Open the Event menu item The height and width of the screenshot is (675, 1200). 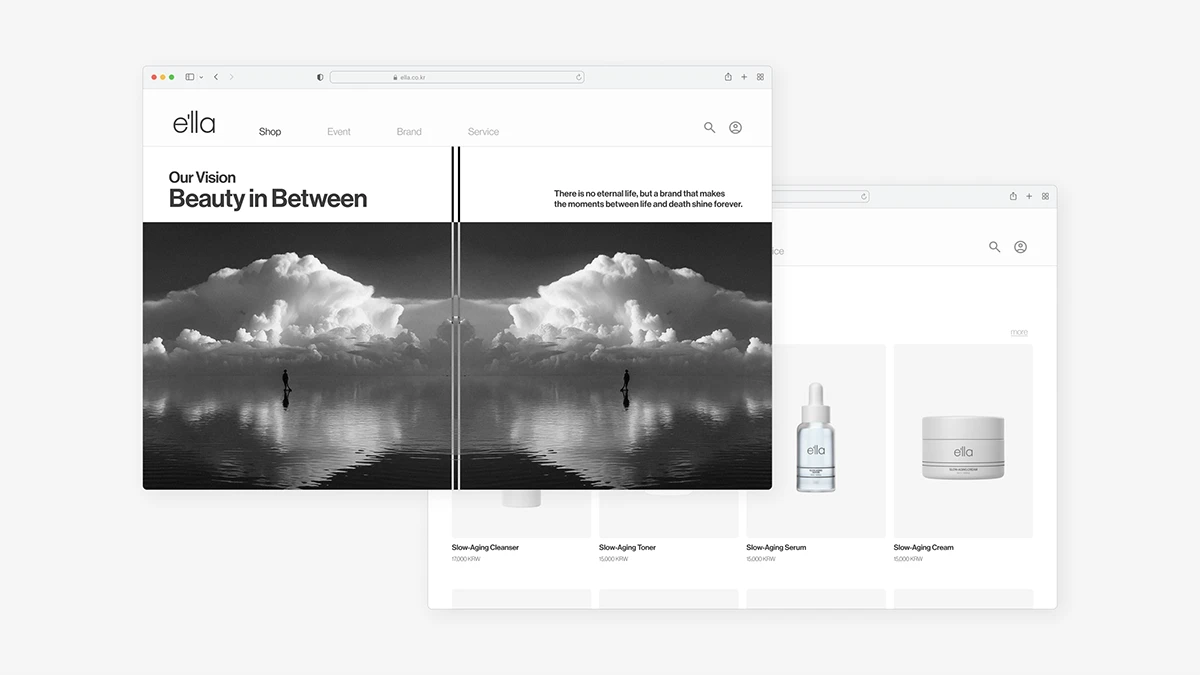[x=339, y=132]
